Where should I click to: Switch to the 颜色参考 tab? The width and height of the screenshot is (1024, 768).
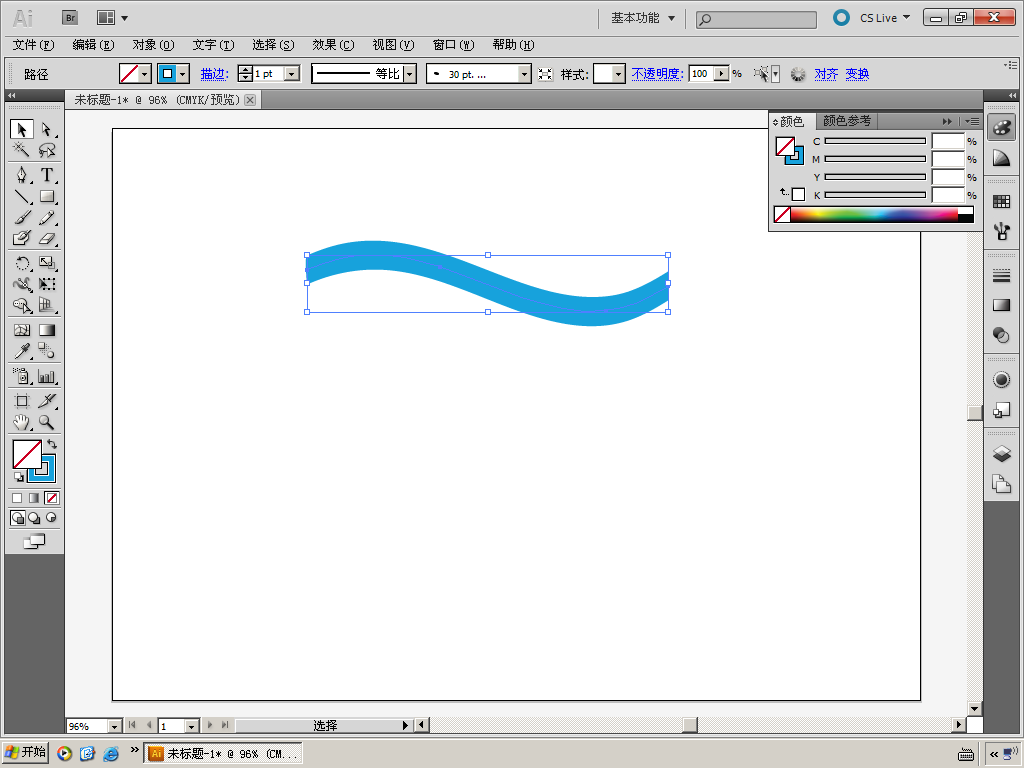pyautogui.click(x=846, y=121)
